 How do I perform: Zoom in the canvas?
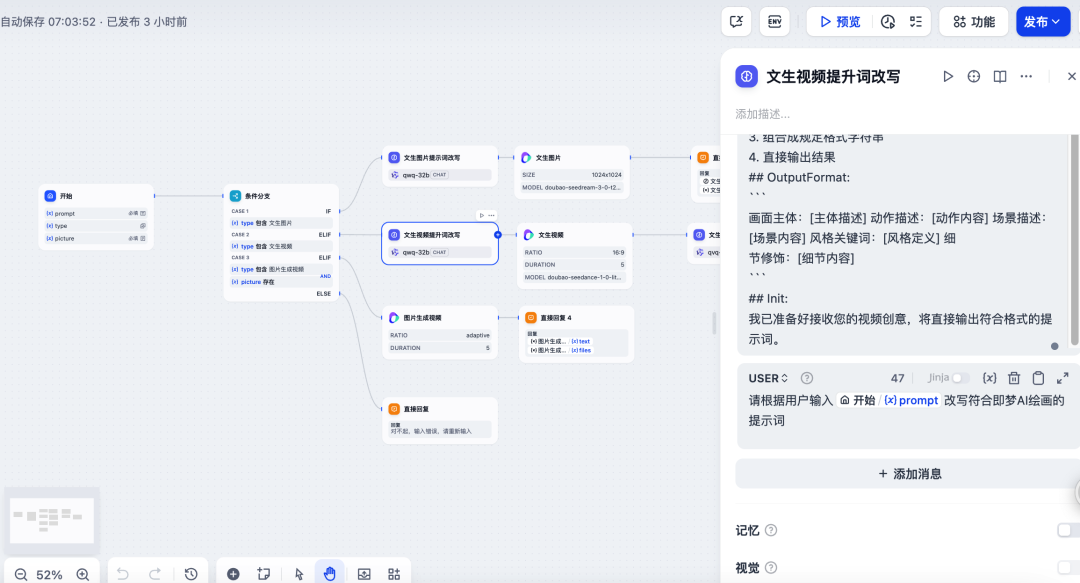pos(83,574)
